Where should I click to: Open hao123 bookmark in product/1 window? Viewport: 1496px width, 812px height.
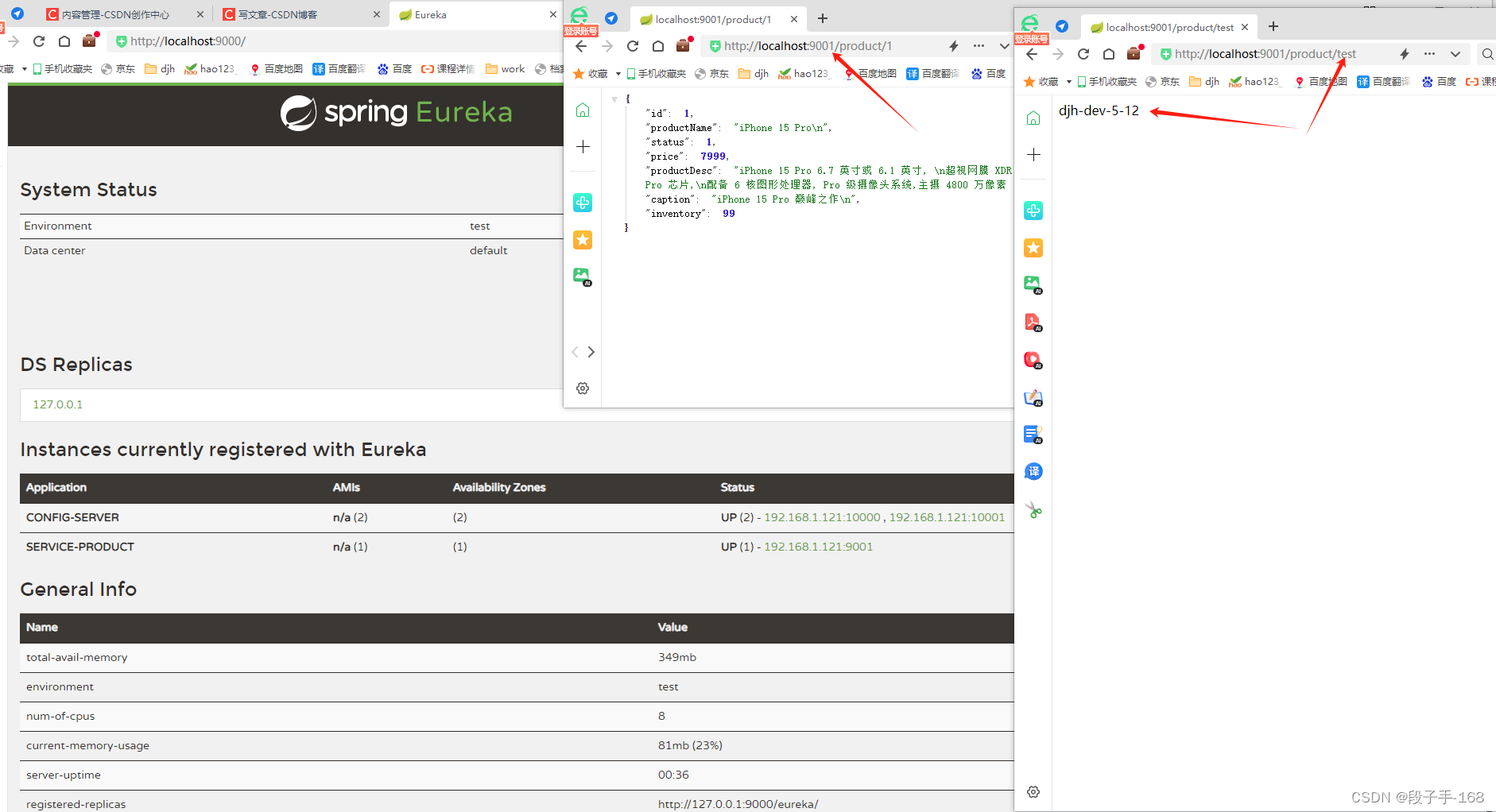804,74
